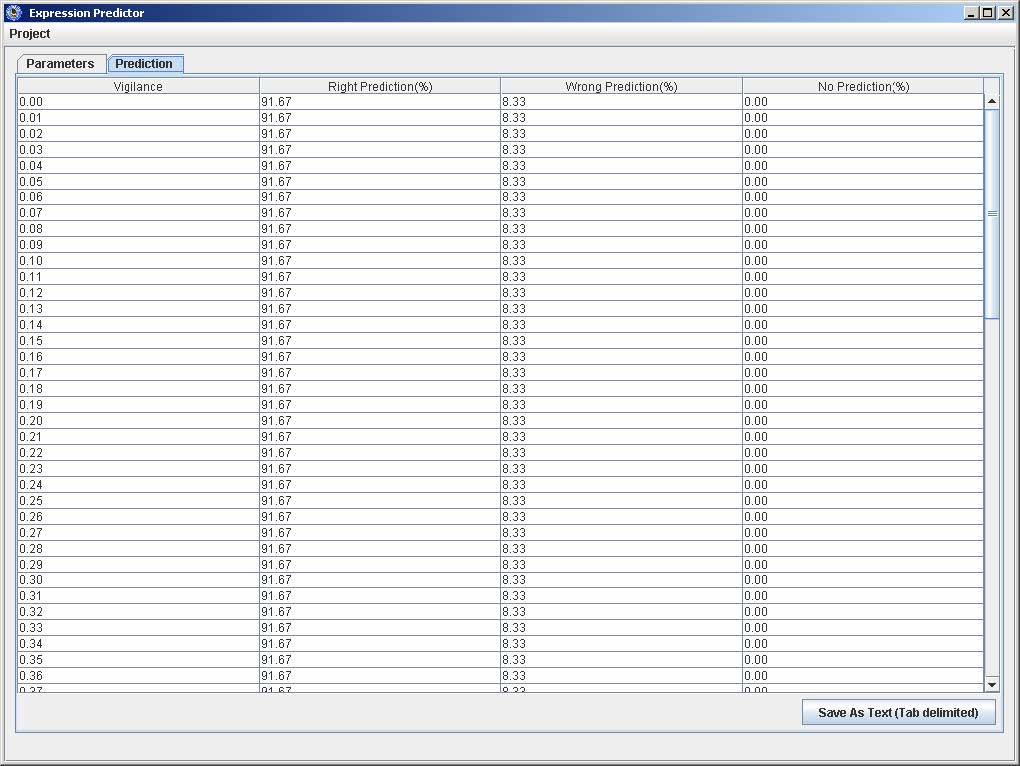Select vigilance cell 0.16
Screen dimensions: 1020x766
138,356
